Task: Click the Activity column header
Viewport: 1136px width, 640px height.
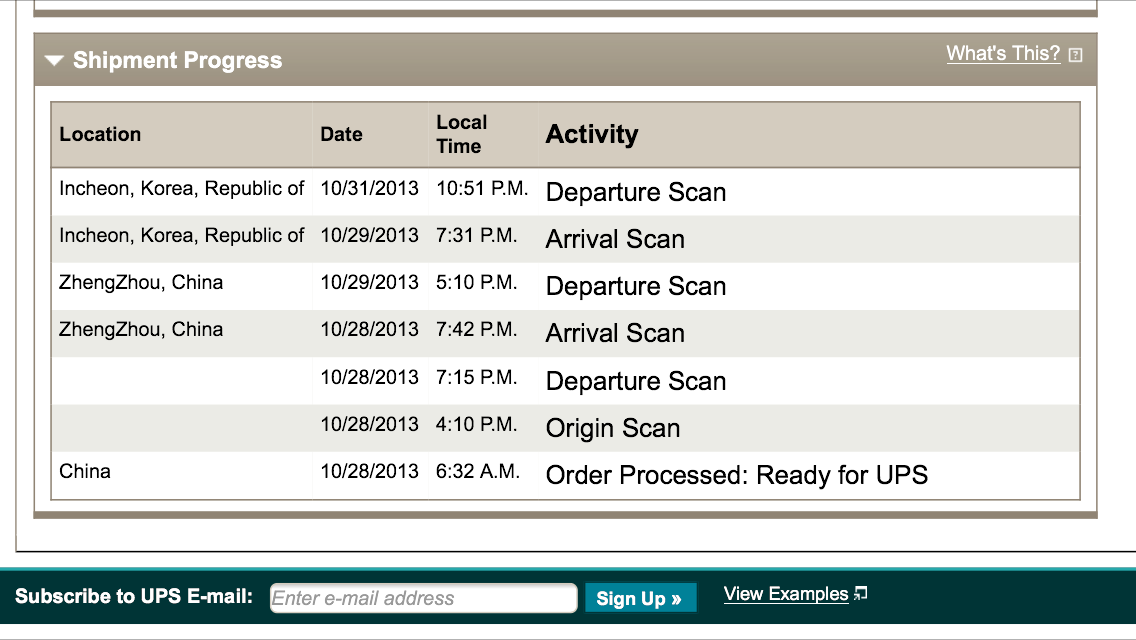Action: pyautogui.click(x=592, y=135)
